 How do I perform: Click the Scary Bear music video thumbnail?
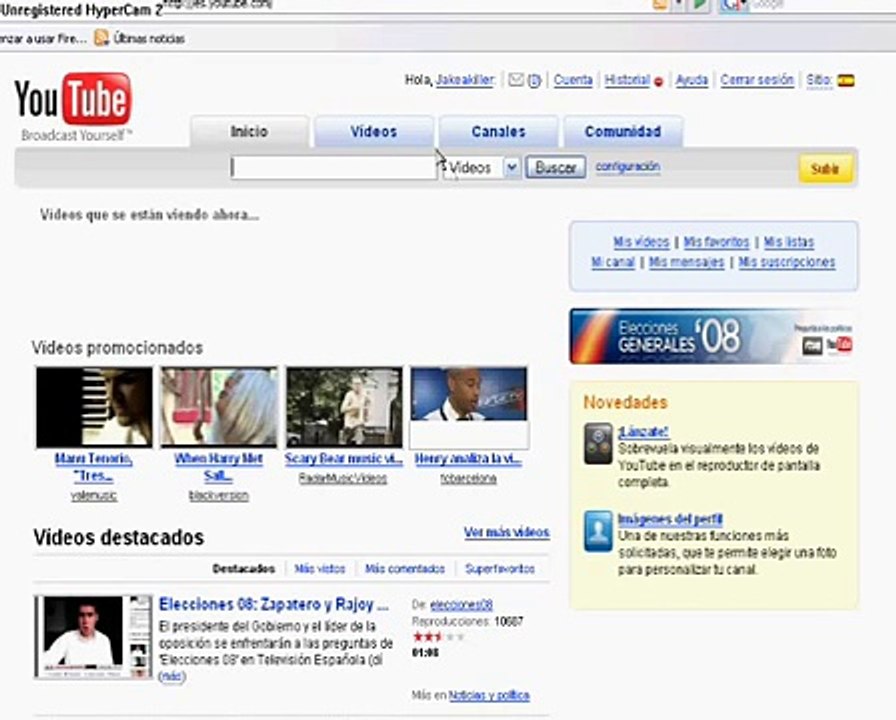click(x=344, y=407)
